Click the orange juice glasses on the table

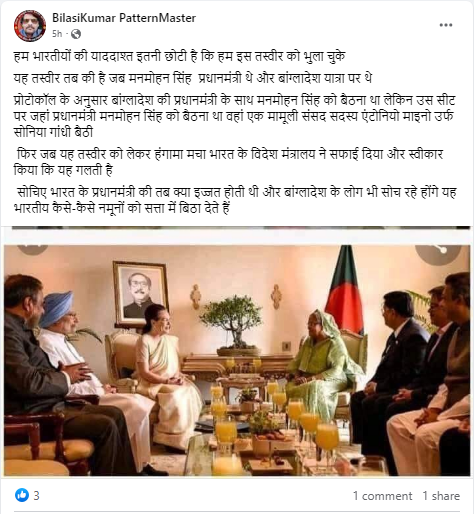277,423
